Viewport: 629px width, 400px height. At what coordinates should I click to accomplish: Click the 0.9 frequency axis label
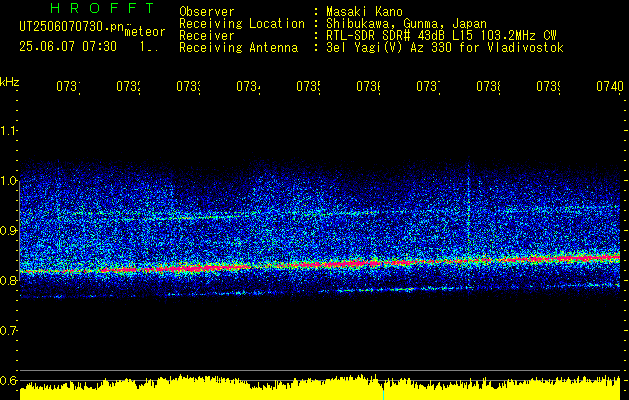8,231
